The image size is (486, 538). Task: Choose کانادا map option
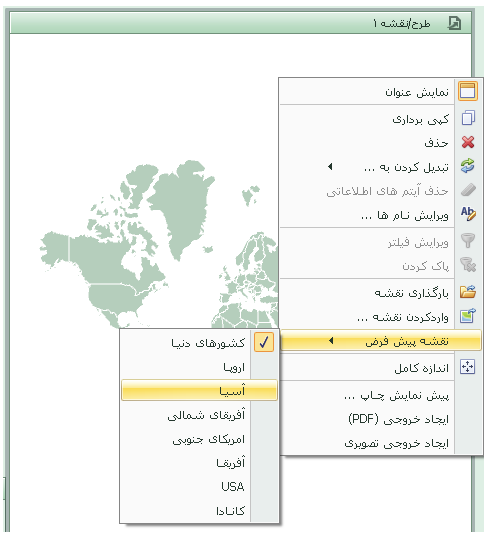199,511
